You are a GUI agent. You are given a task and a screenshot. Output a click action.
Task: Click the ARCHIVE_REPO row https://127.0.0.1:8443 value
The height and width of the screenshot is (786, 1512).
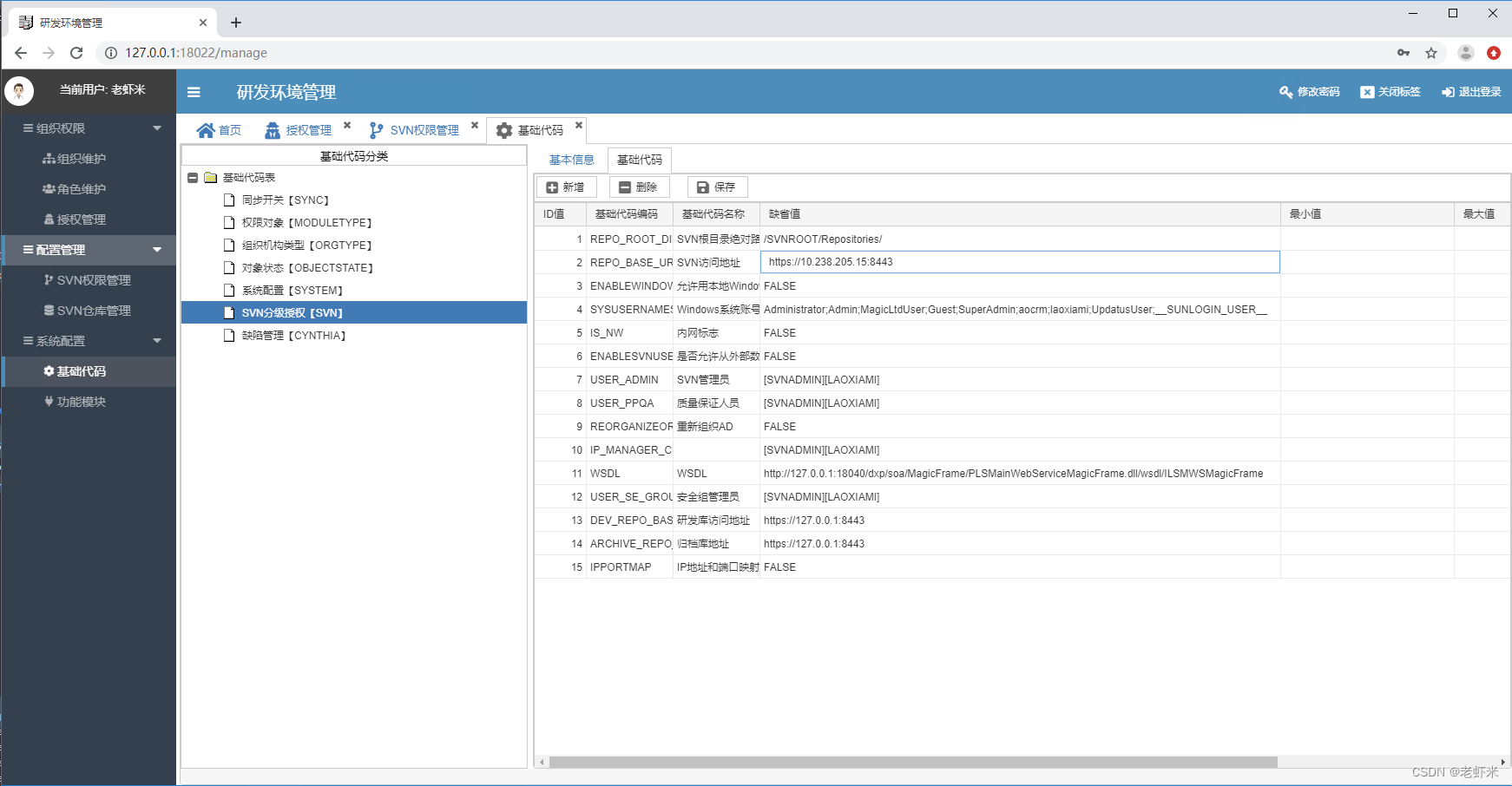1020,544
